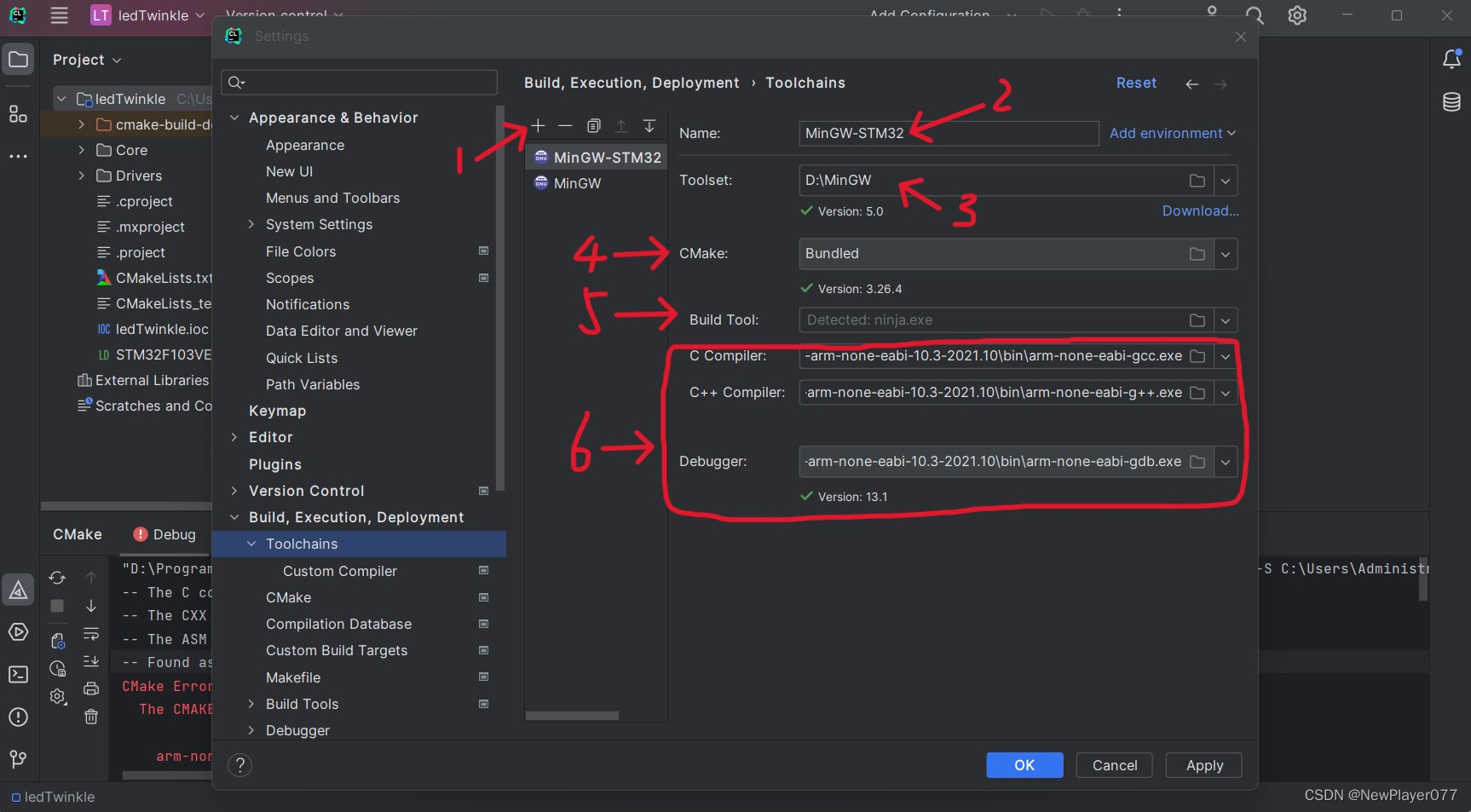
Task: Open Terminal tool window
Action: click(x=18, y=675)
